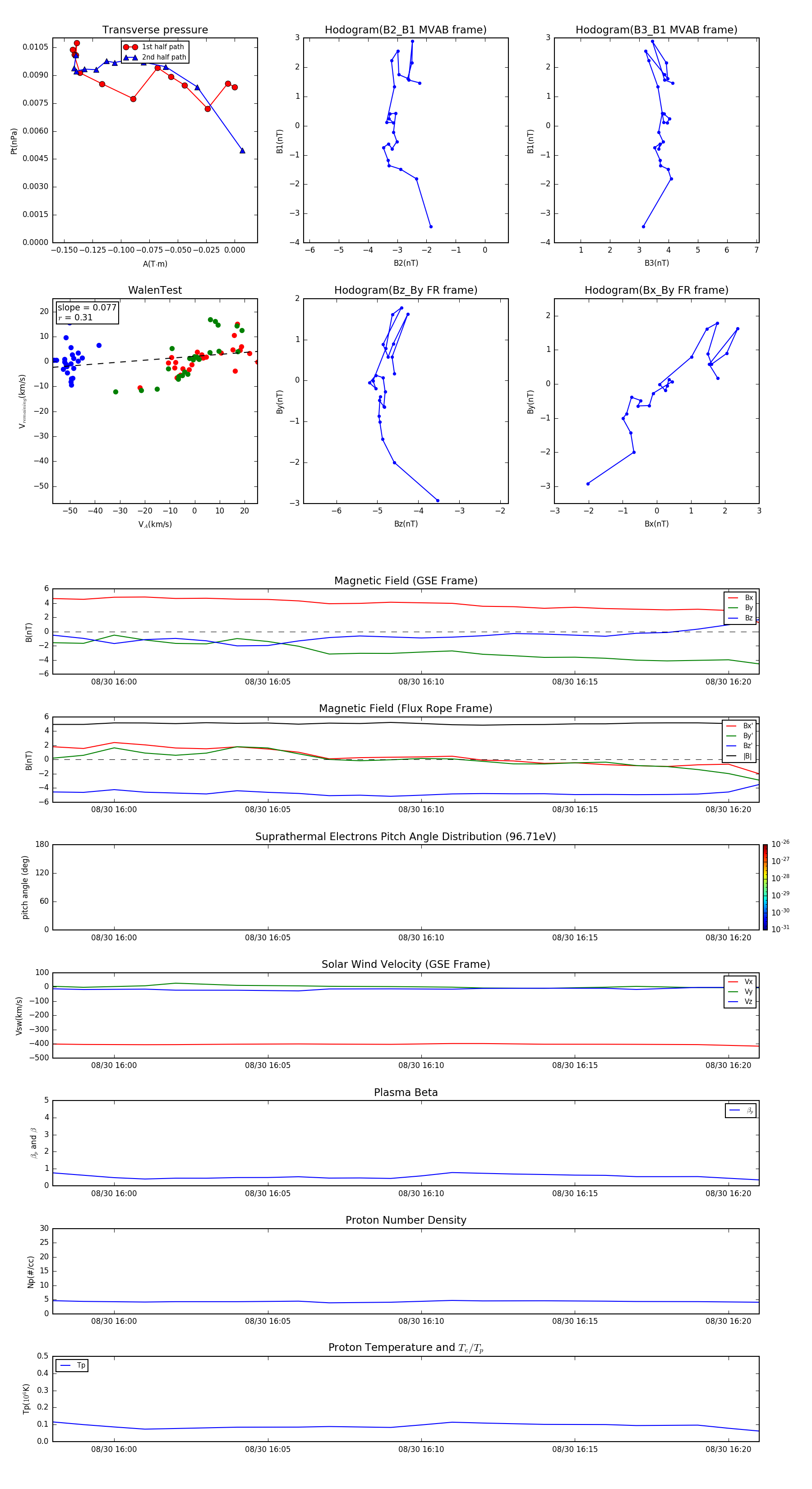
Task: Click the 'pitch angle (deg)' y-axis label
Action: [x=25, y=887]
